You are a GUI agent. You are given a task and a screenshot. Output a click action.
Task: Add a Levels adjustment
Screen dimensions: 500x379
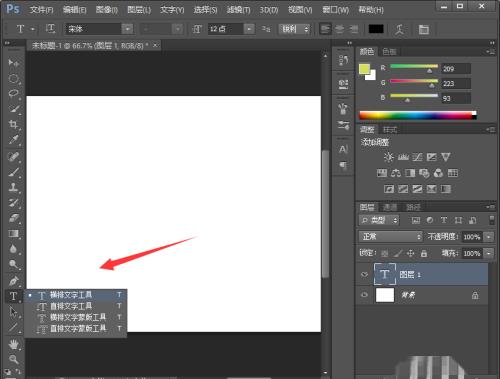tap(403, 157)
